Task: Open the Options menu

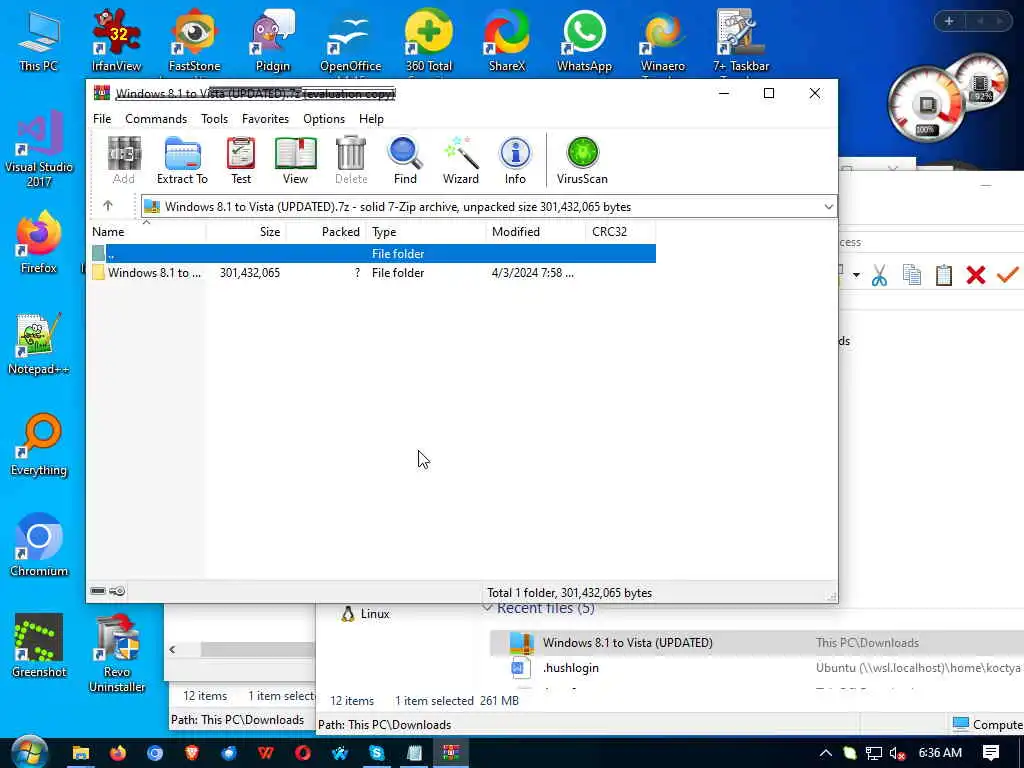Action: 324,119
